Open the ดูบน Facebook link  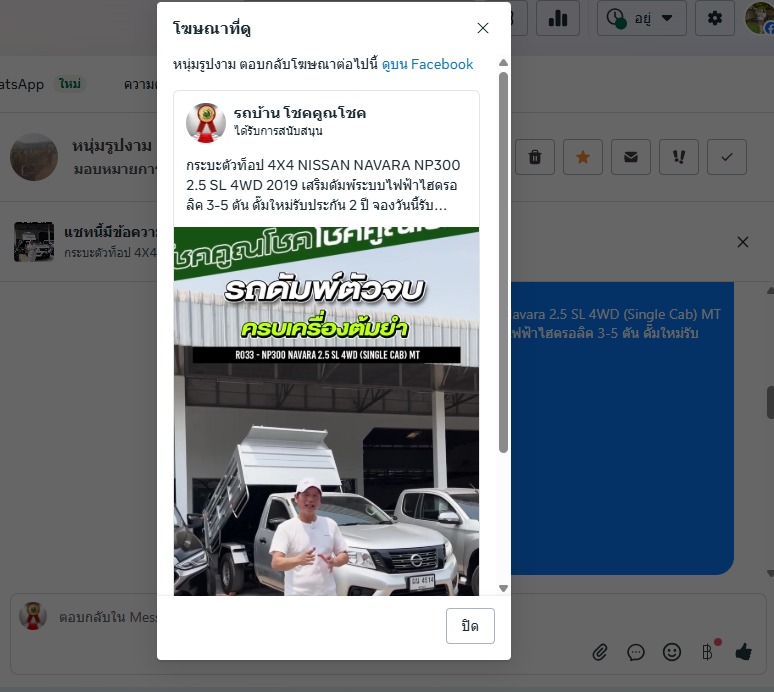tap(427, 64)
